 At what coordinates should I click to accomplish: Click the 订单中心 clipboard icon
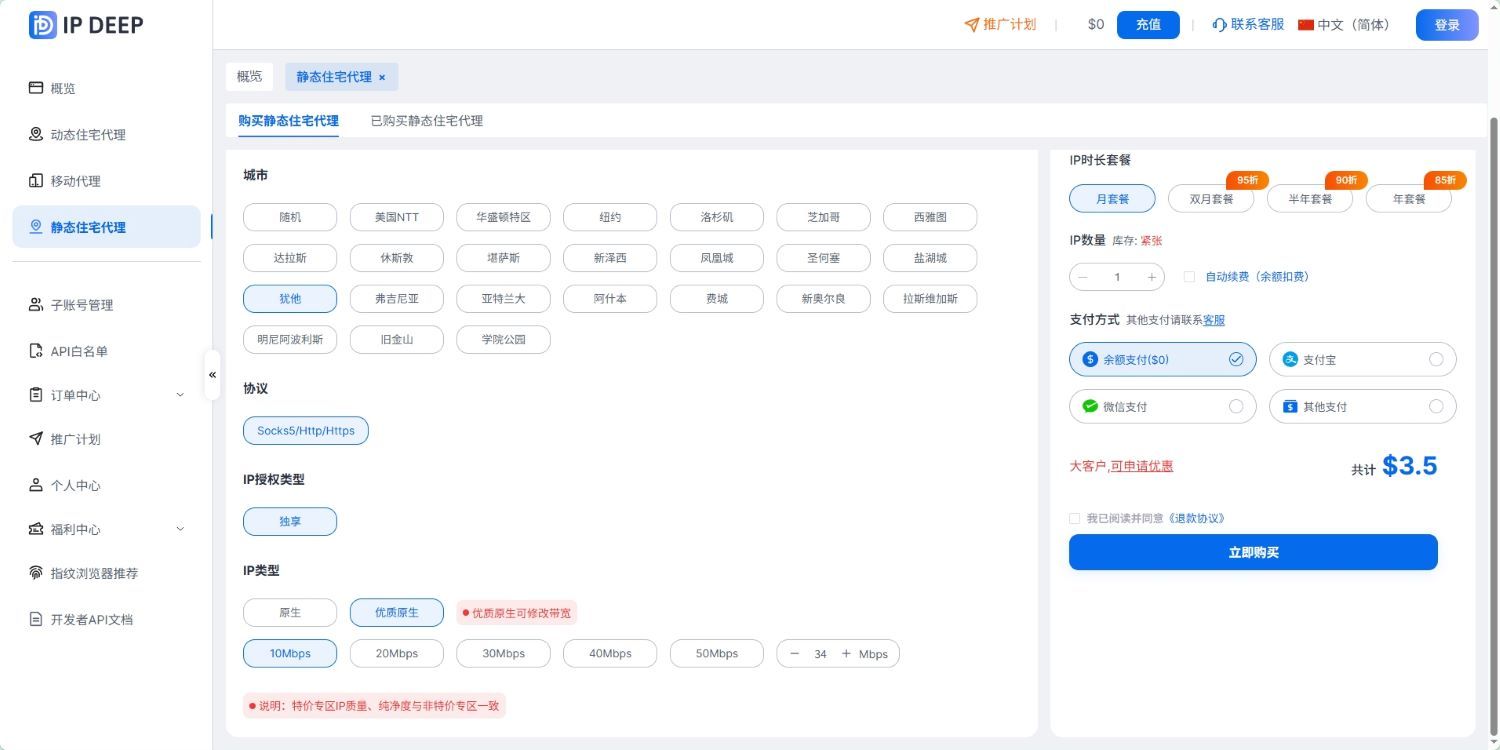[x=36, y=395]
